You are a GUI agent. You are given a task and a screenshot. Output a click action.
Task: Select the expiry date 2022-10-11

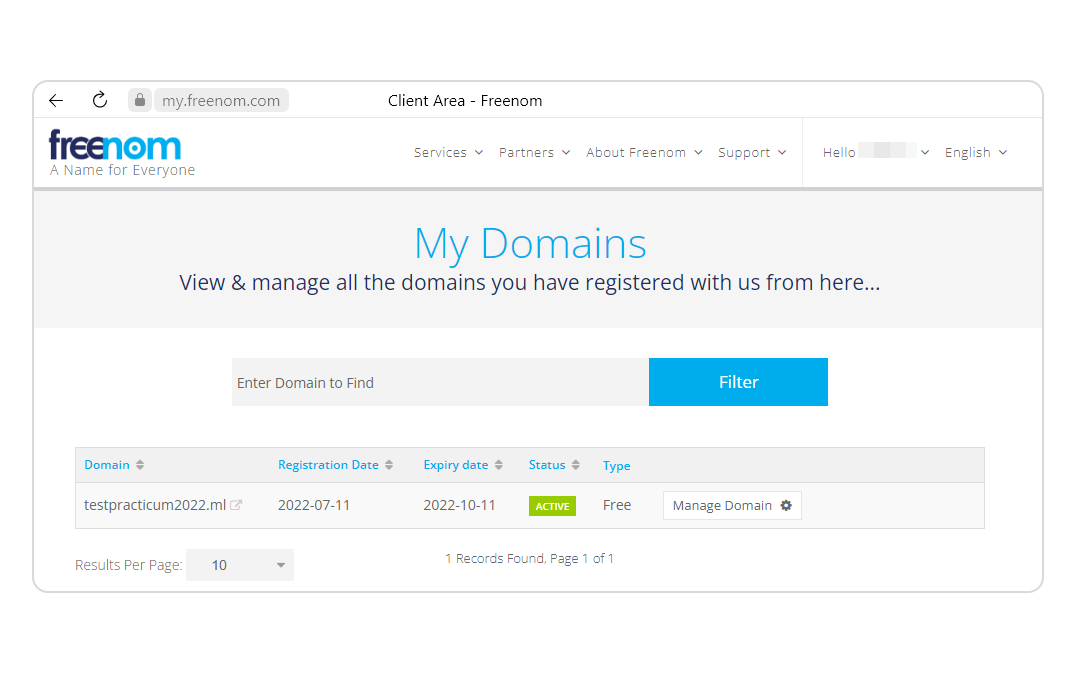pos(459,506)
